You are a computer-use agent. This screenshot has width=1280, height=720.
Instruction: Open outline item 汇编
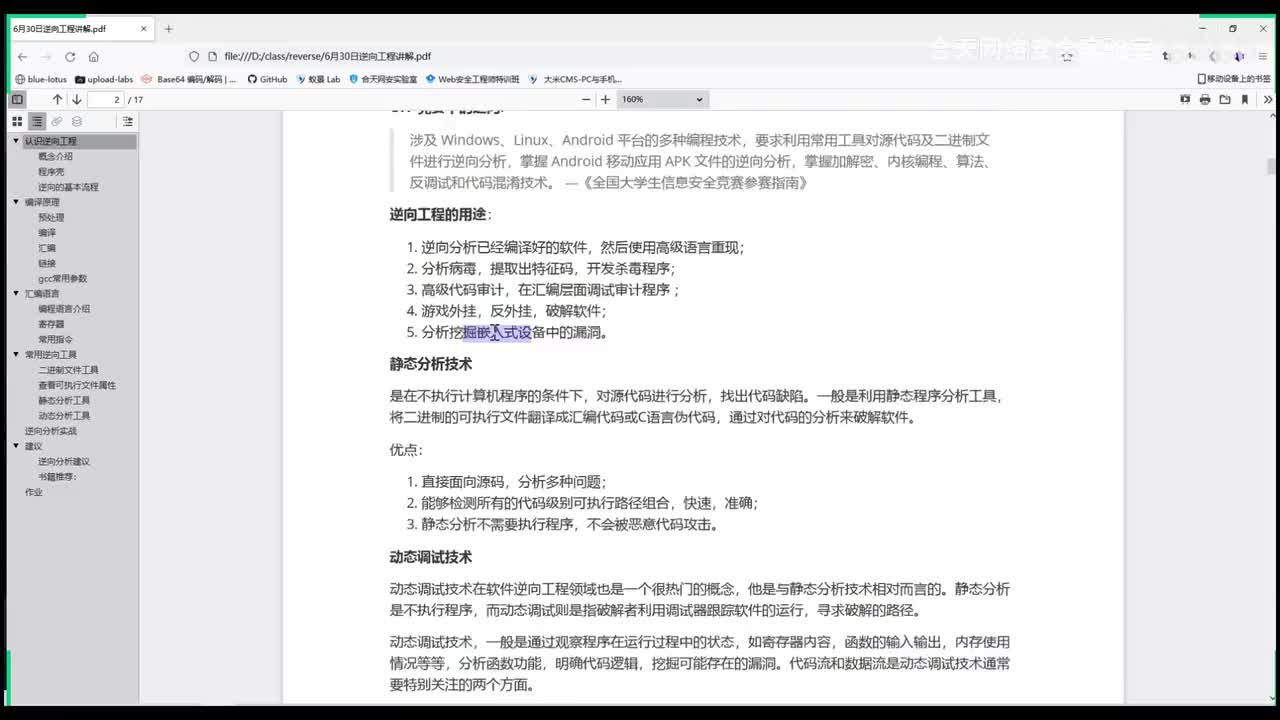click(47, 248)
